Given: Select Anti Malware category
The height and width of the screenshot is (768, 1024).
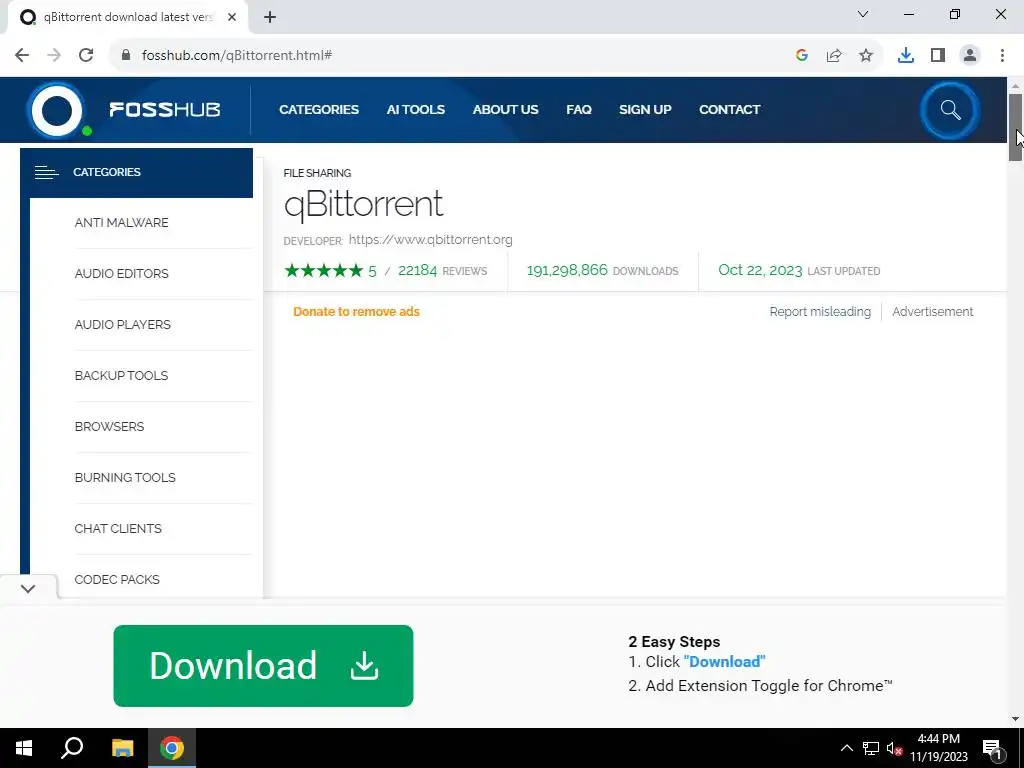Looking at the screenshot, I should pos(121,223).
